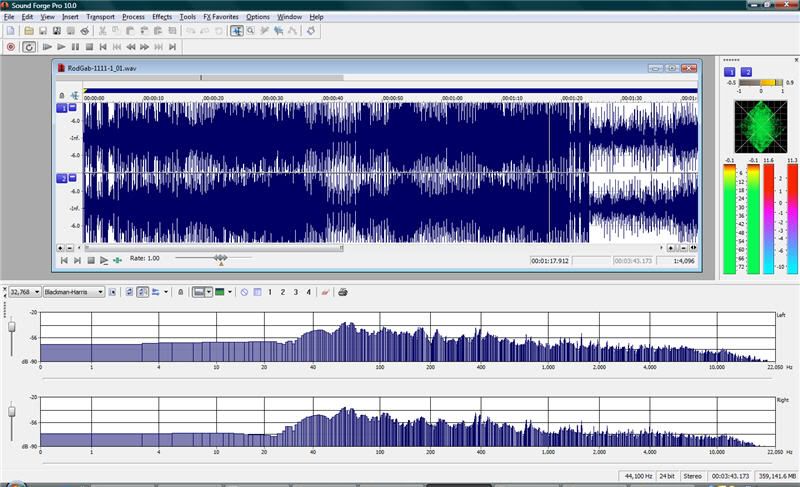Image resolution: width=800 pixels, height=487 pixels.
Task: Click the refresh icon in spectrum toolbar
Action: (x=130, y=292)
